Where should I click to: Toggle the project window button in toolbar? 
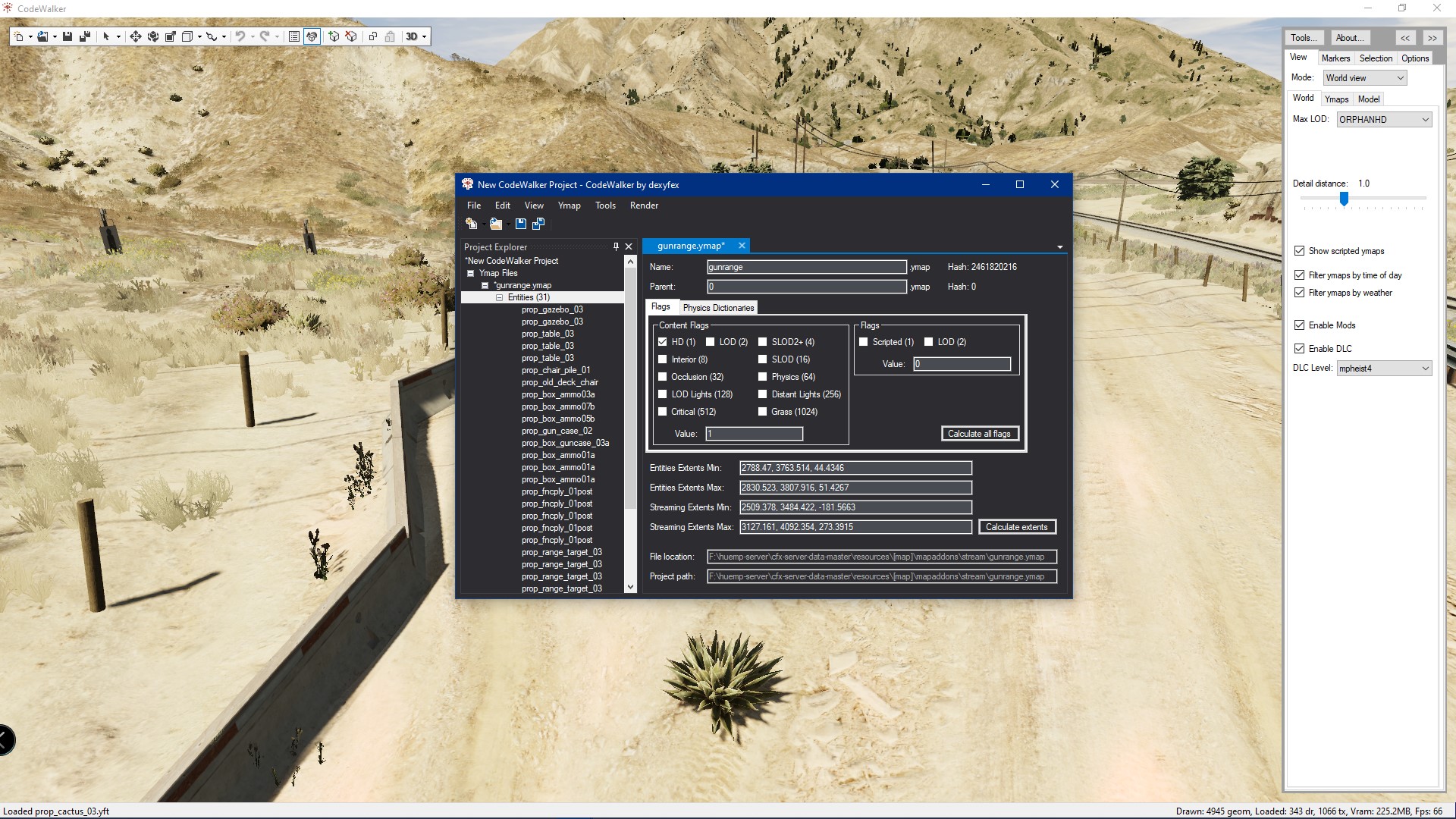click(312, 36)
